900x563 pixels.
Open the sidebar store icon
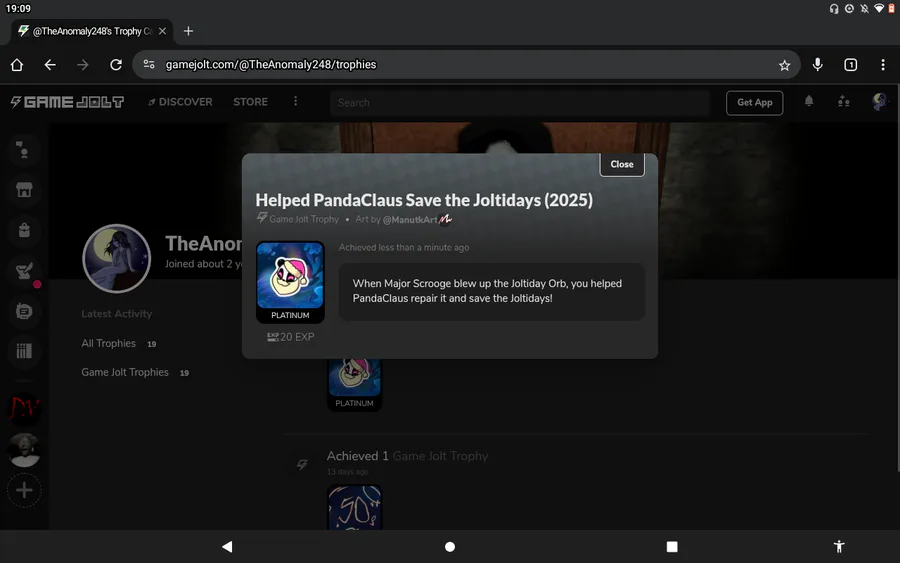tap(24, 190)
